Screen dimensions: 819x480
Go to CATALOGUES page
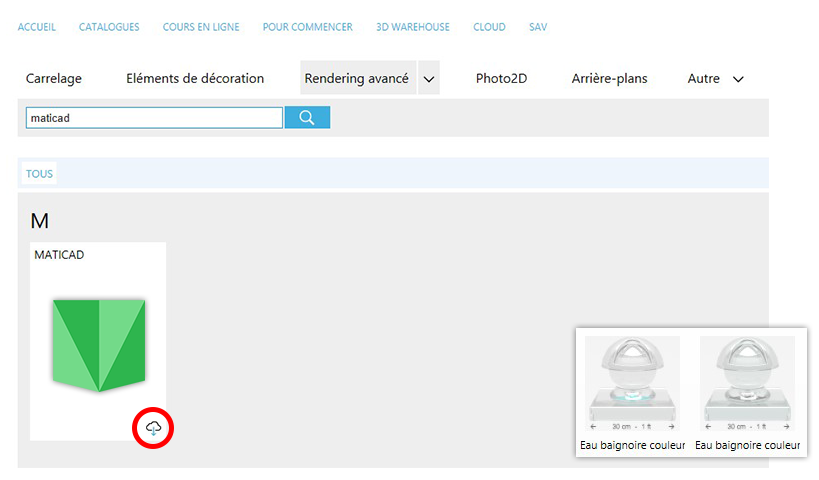point(109,27)
